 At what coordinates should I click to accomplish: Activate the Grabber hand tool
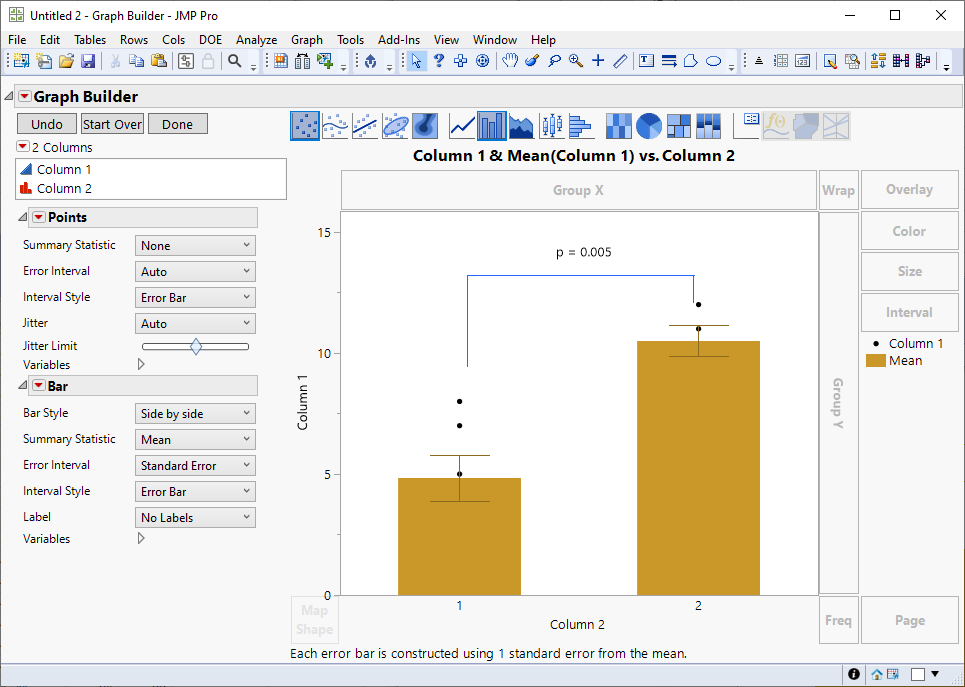tap(509, 61)
